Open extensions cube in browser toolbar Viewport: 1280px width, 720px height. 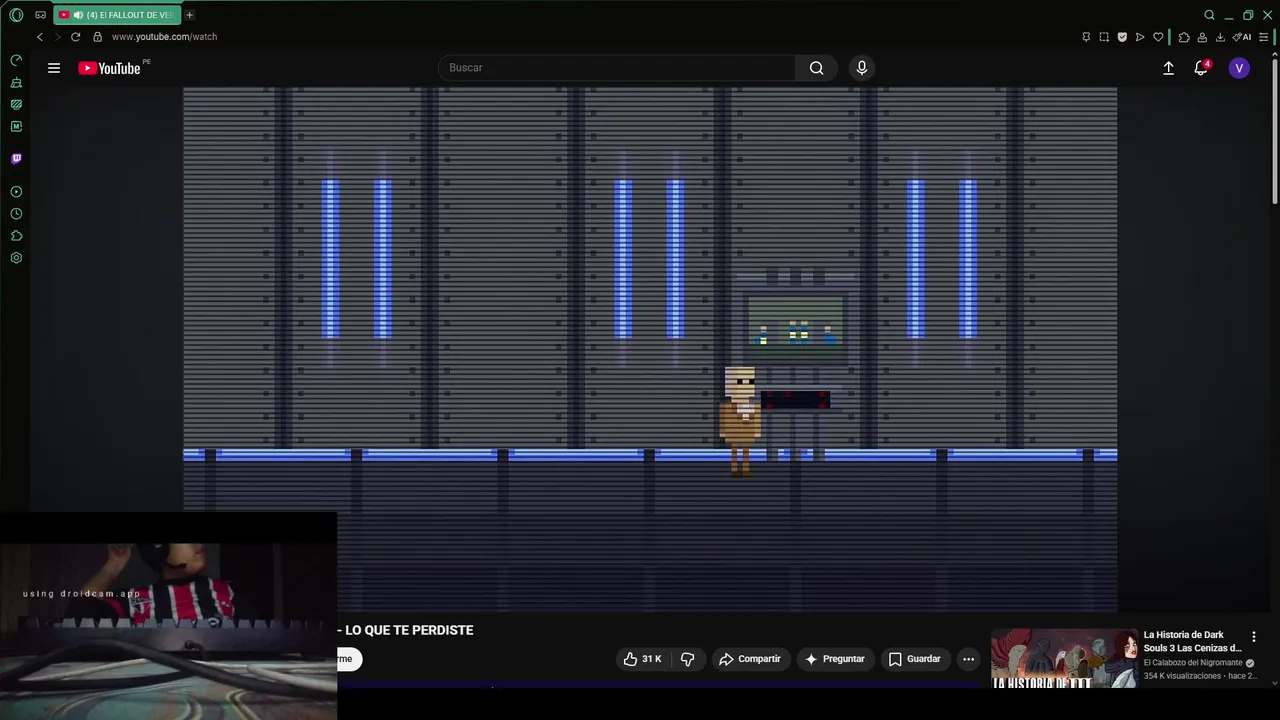1184,37
